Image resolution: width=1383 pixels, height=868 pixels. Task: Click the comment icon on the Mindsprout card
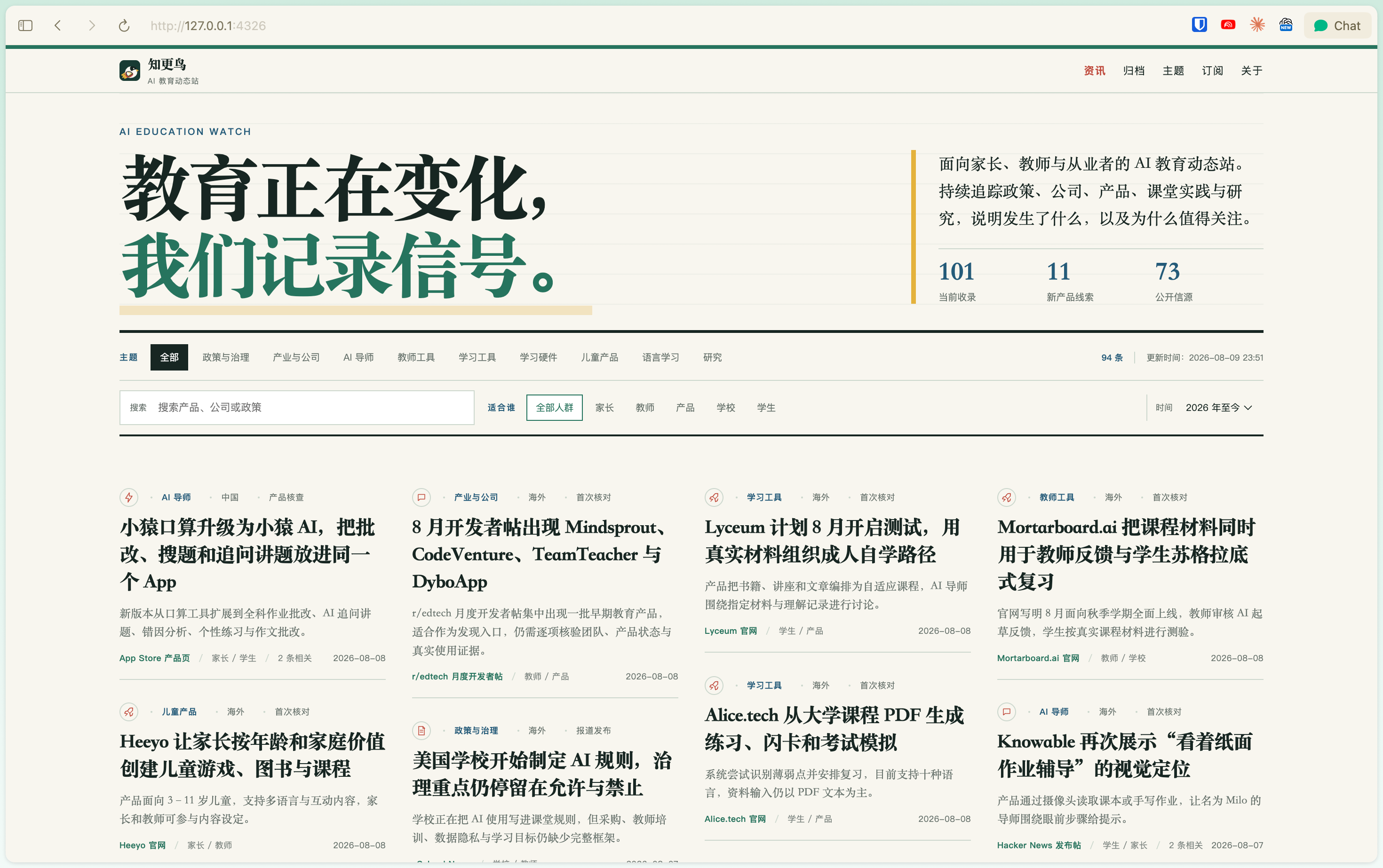(421, 497)
